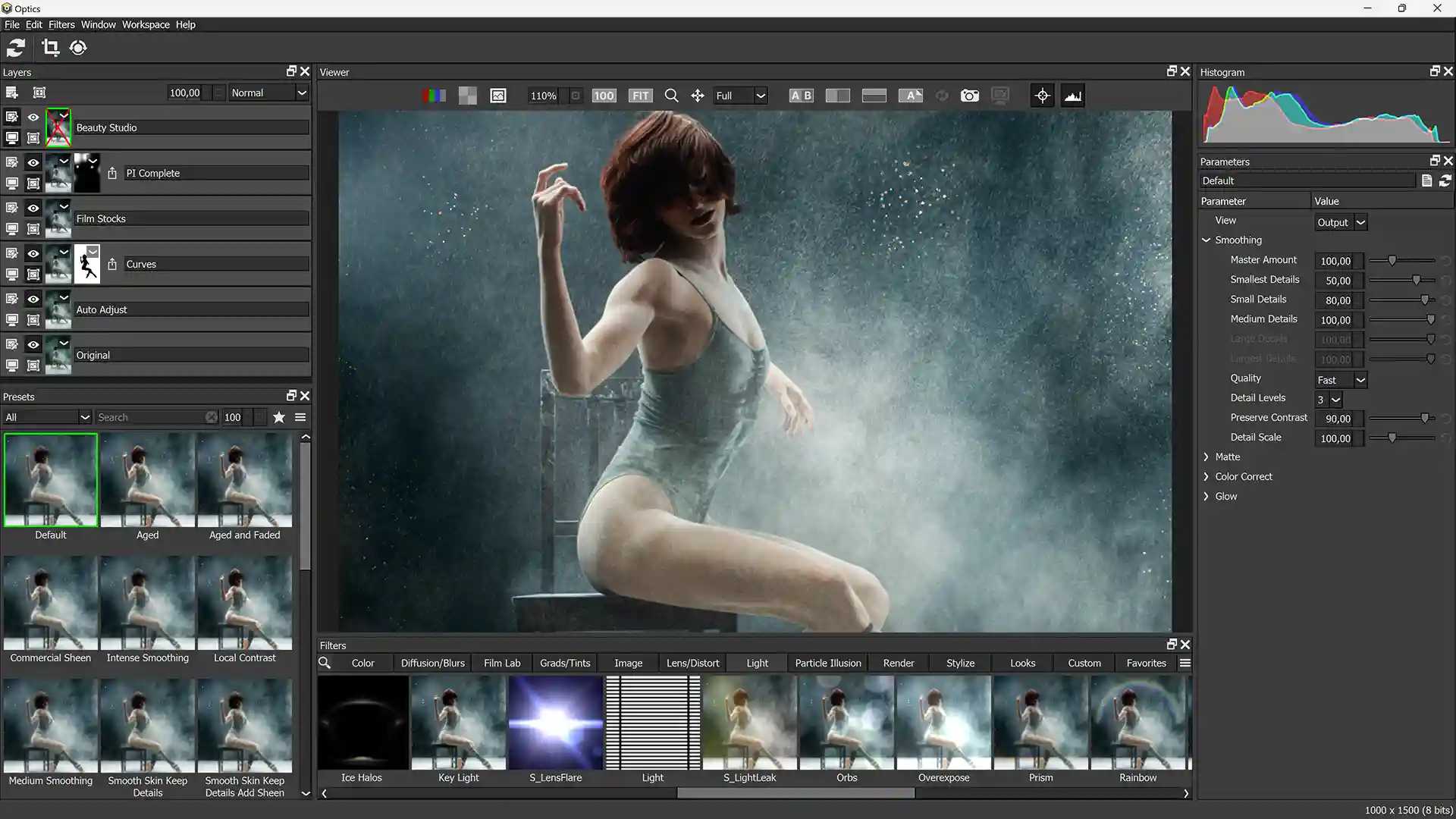Collapse the Smoothing parameter group

point(1207,240)
